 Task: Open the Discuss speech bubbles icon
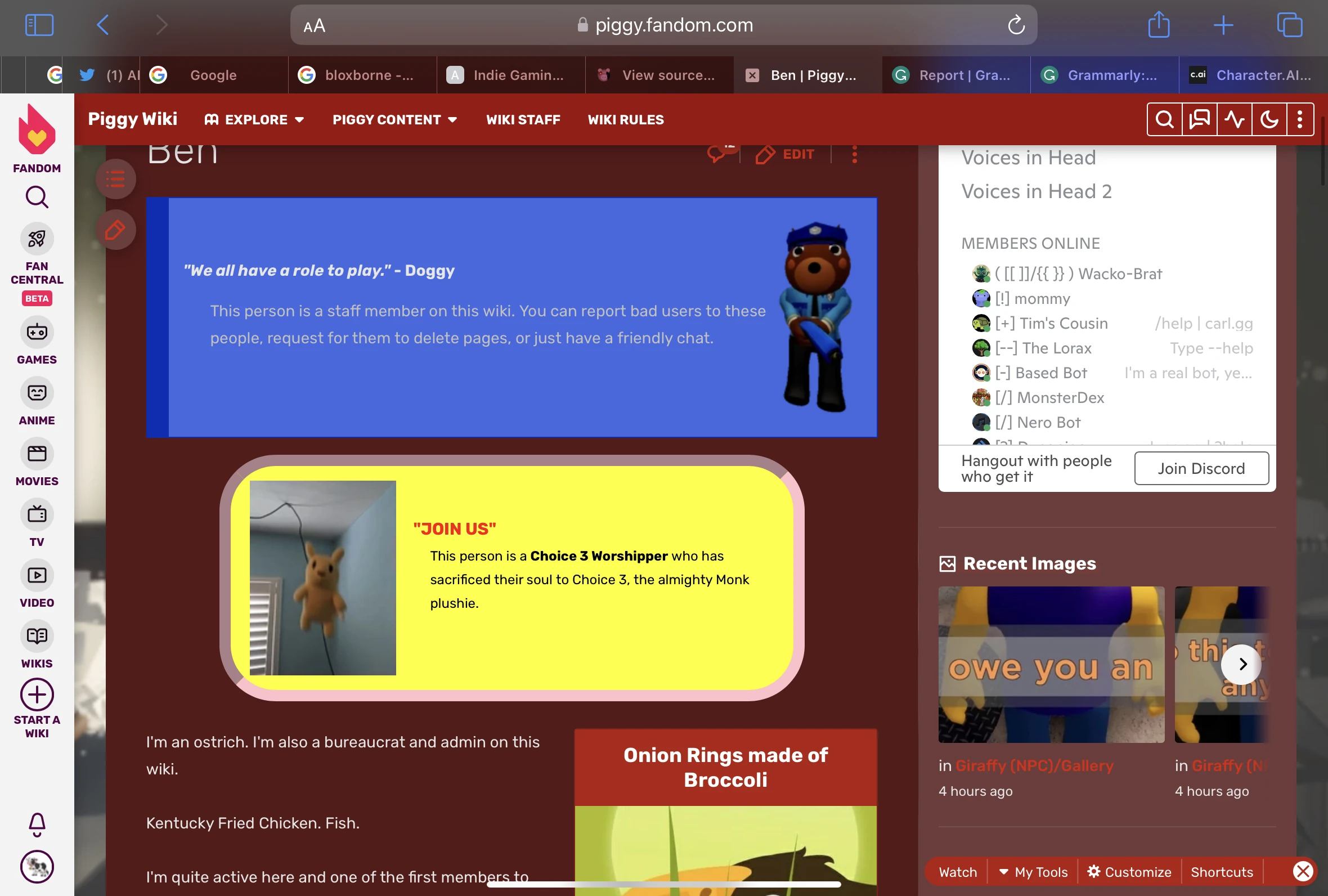click(x=1199, y=119)
